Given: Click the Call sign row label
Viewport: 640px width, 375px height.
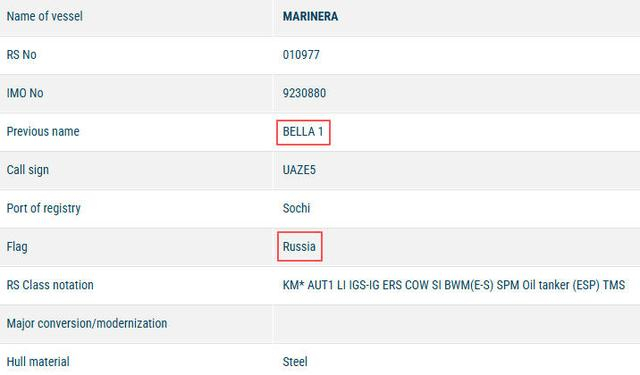Looking at the screenshot, I should click(x=28, y=170).
